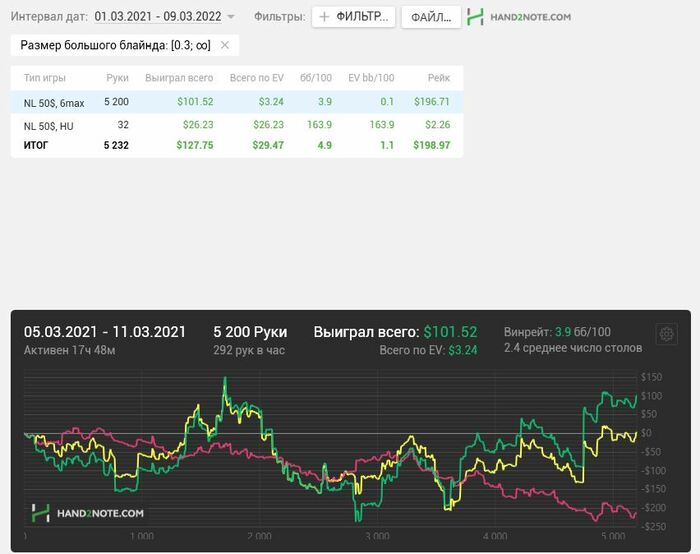Sort by EV bb/100 column header
This screenshot has width=700, height=554.
(371, 78)
